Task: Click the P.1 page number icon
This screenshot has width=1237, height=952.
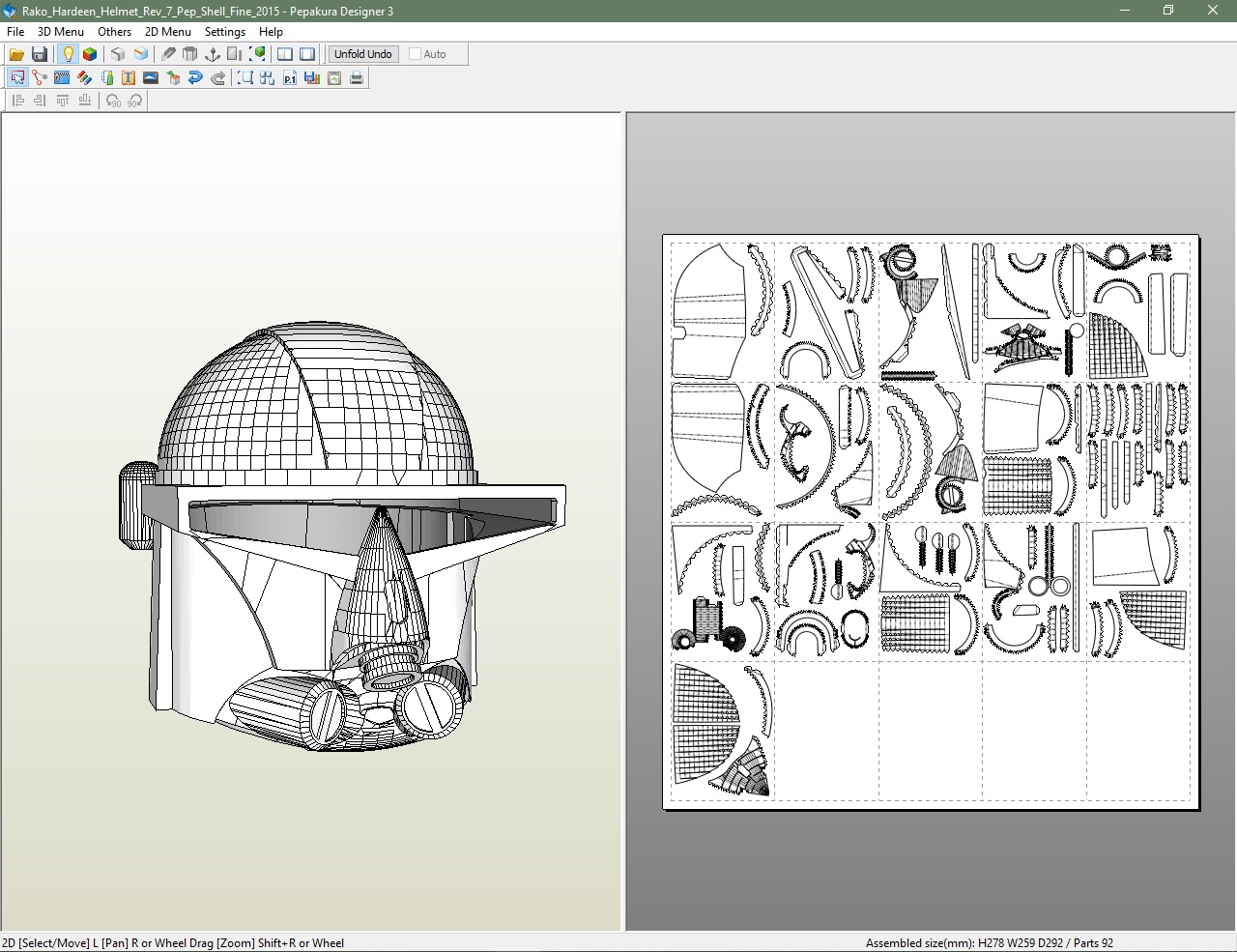Action: (x=290, y=77)
